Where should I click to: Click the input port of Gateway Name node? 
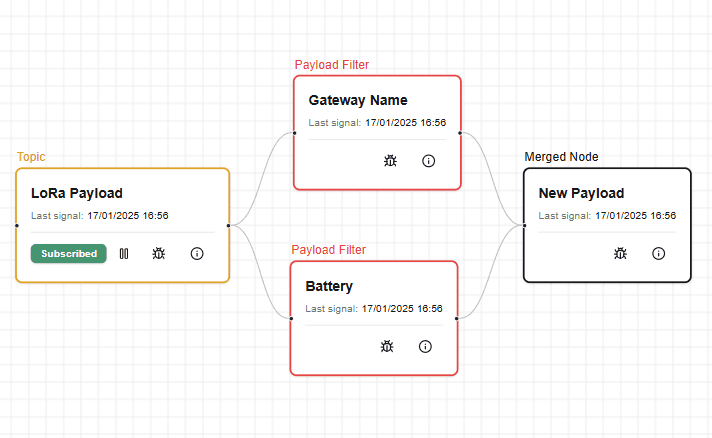tap(294, 133)
